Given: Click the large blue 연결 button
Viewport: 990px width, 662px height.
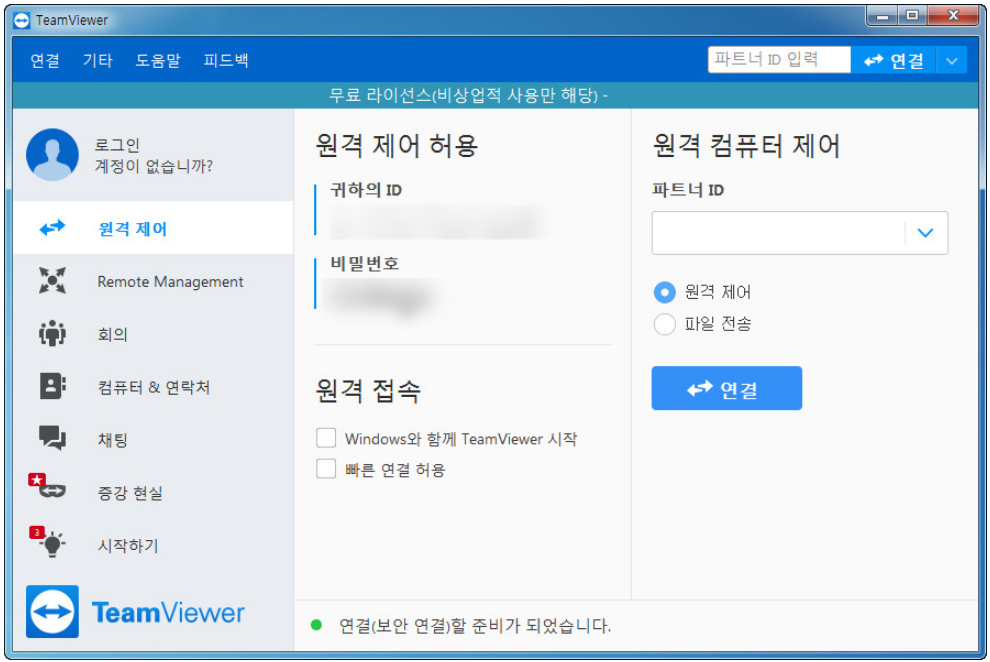Looking at the screenshot, I should point(727,388).
